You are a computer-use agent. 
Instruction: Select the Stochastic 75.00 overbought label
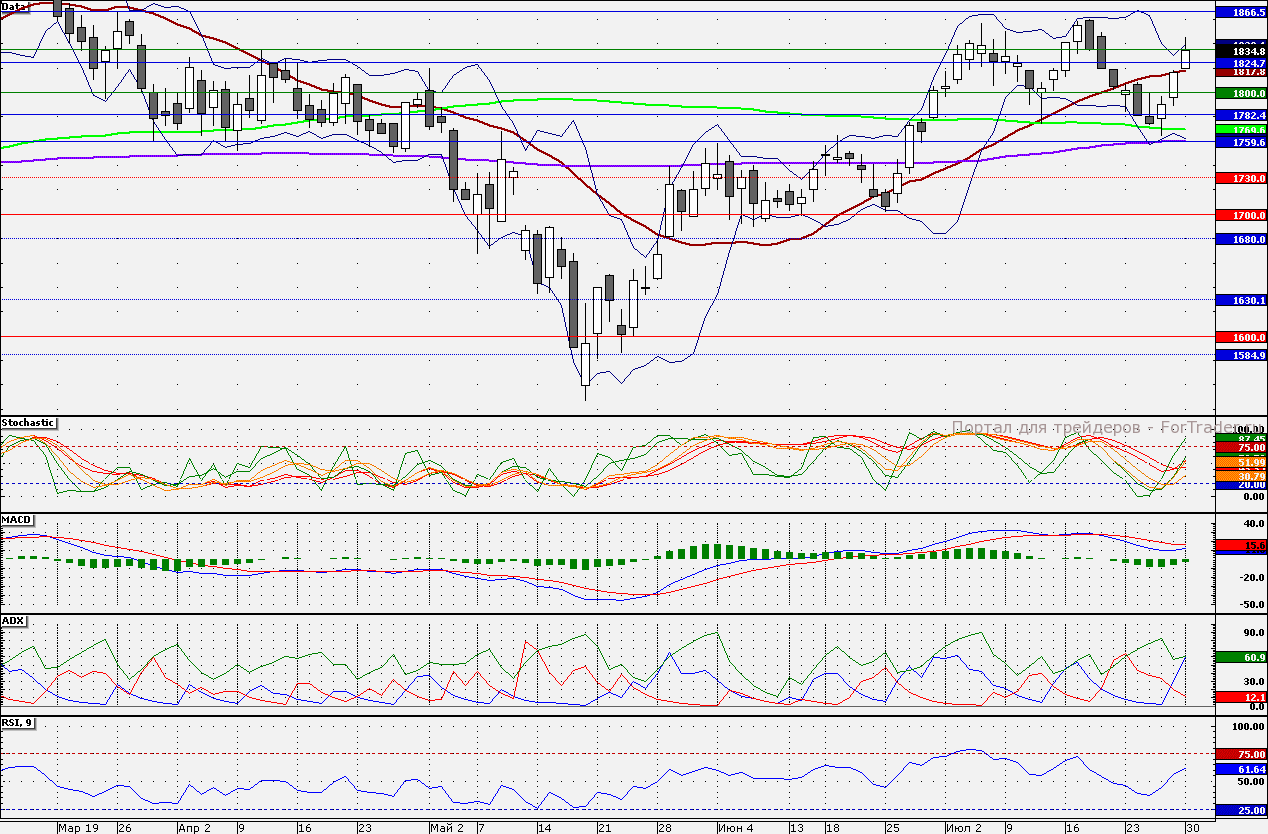pos(1241,448)
